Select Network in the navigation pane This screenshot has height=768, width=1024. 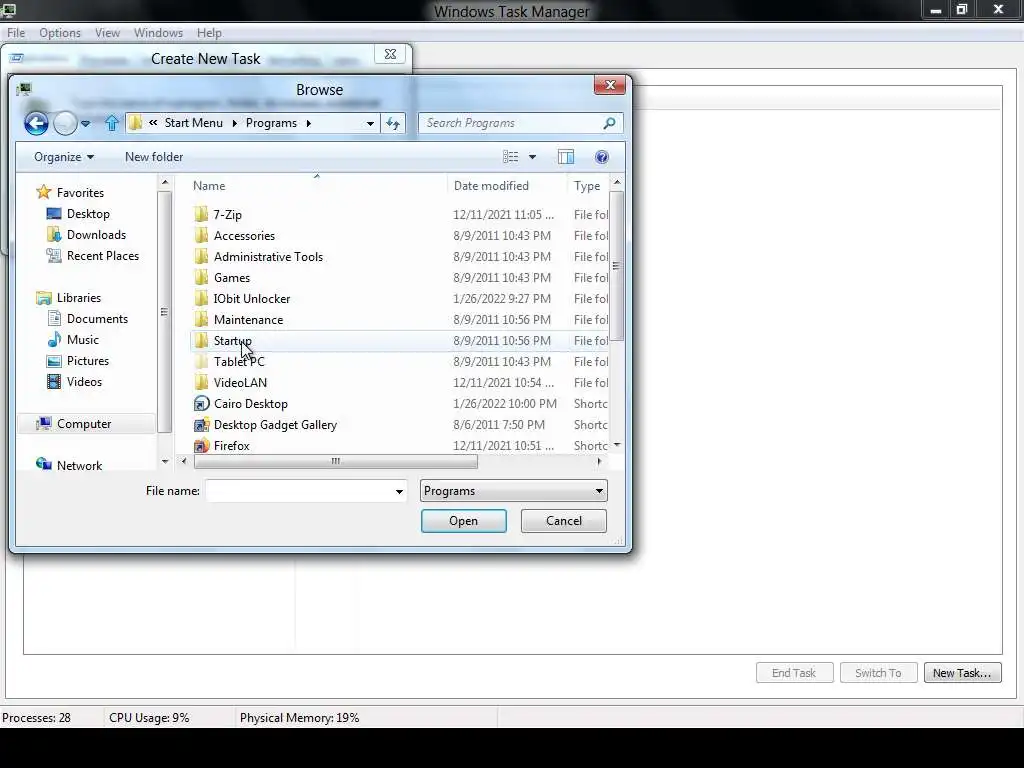pos(70,465)
